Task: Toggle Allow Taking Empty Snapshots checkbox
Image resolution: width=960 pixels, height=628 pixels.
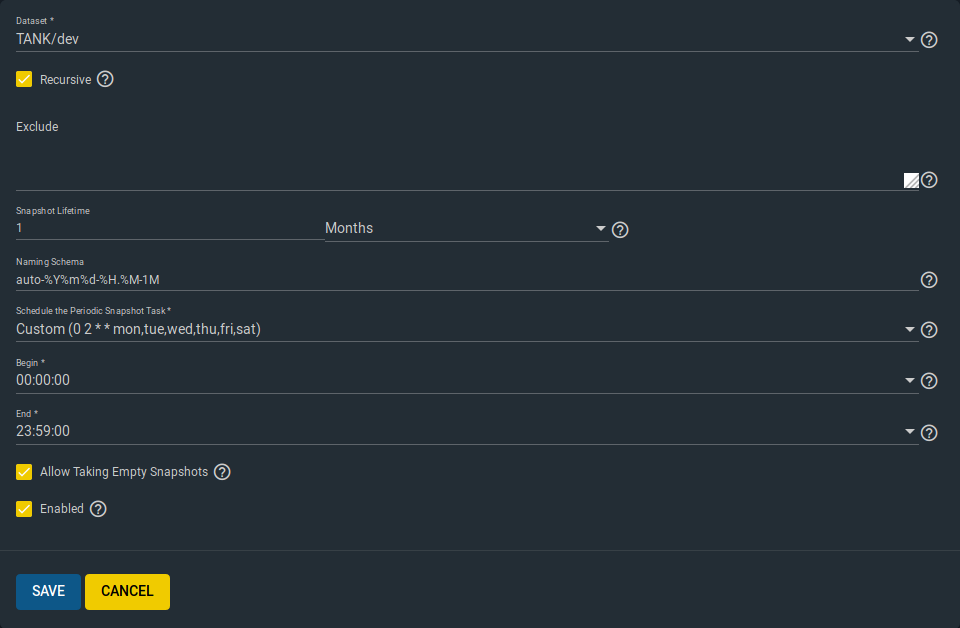Action: coord(24,472)
